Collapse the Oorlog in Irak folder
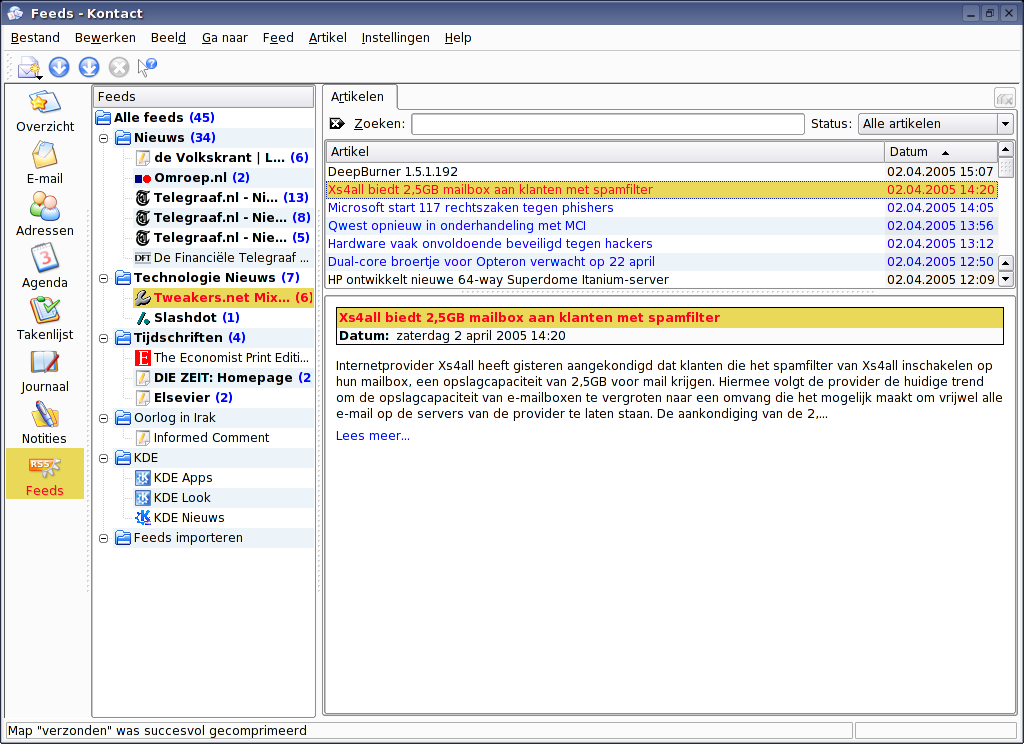 point(103,419)
